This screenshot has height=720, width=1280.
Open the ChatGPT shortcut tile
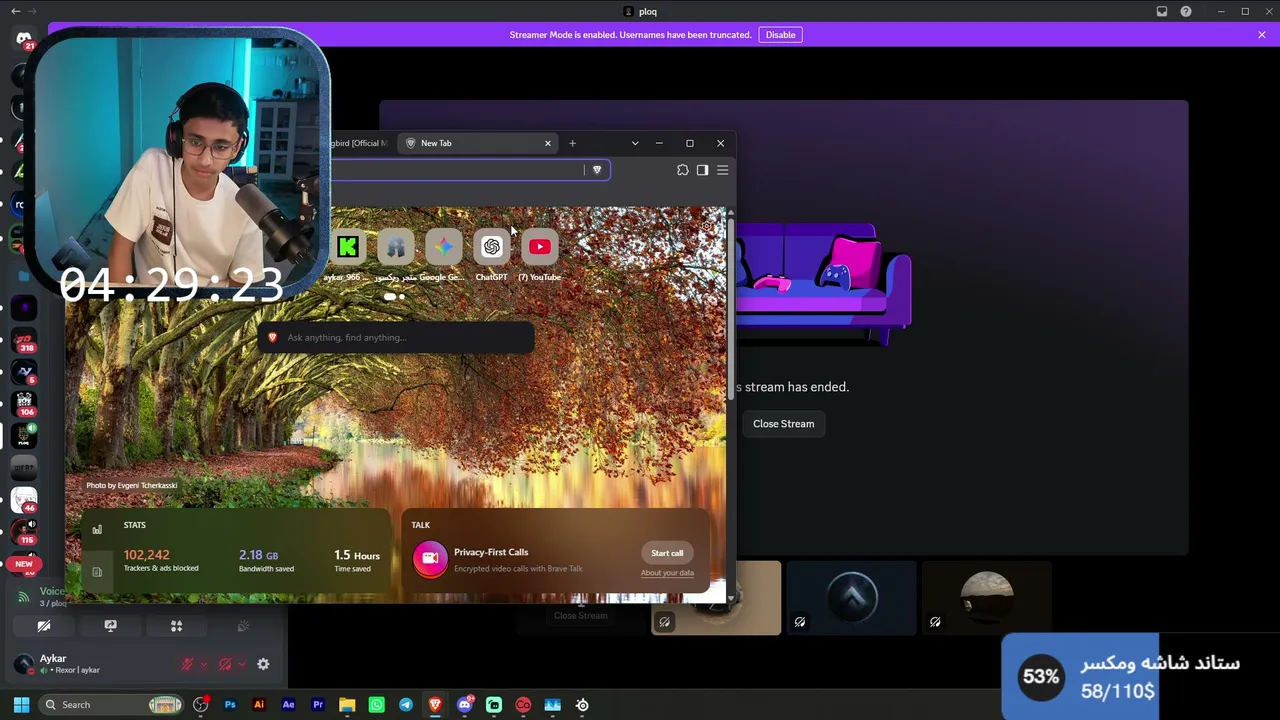[492, 247]
